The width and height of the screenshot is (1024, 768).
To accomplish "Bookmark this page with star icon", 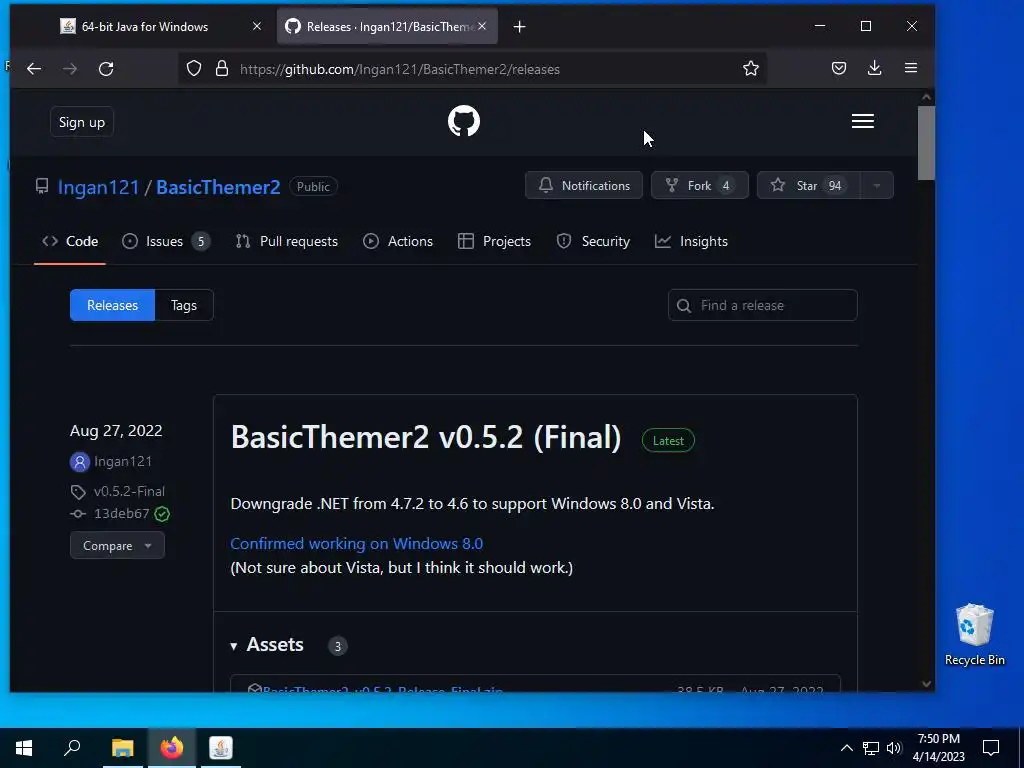I will point(750,69).
